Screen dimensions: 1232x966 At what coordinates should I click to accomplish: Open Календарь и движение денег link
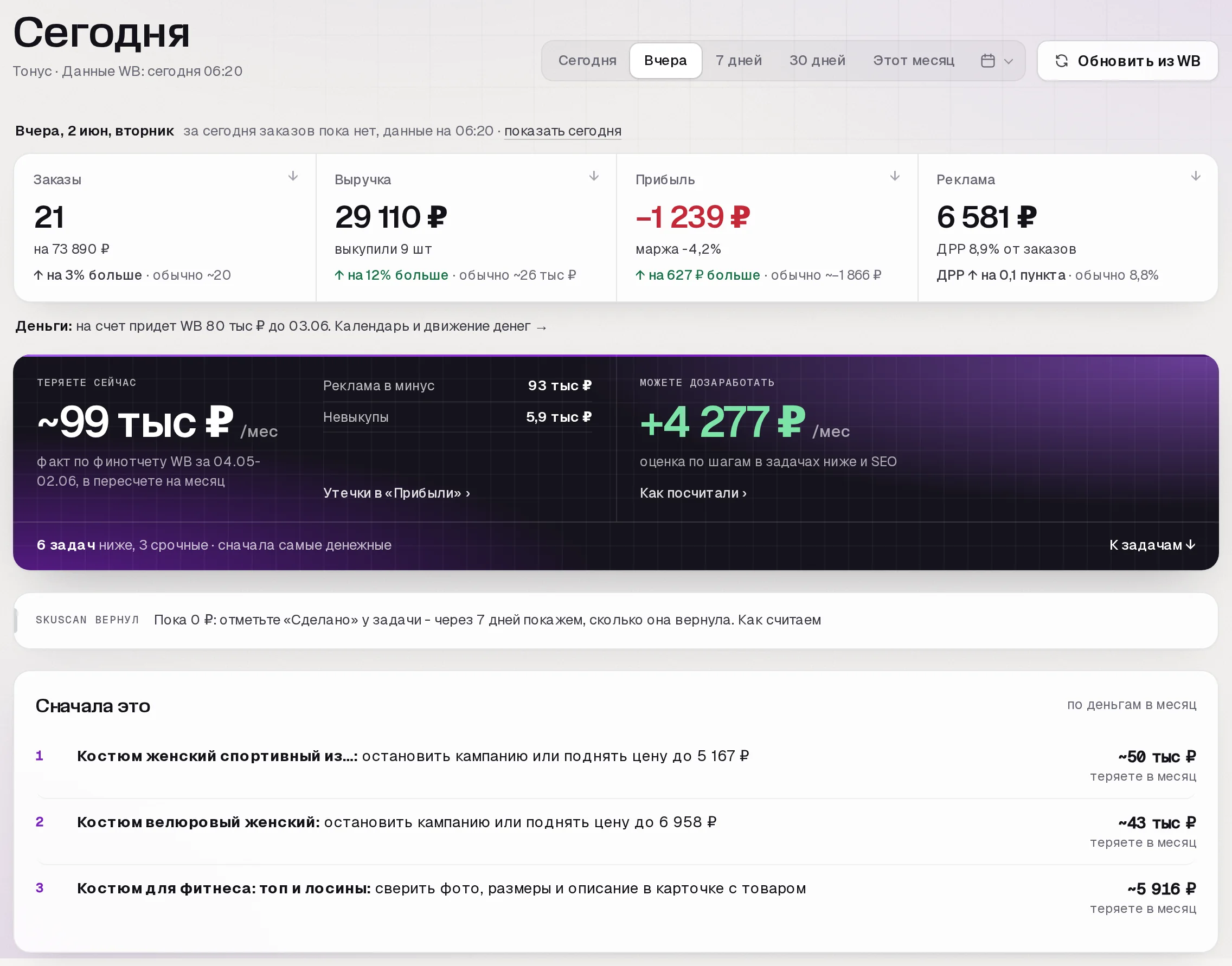coord(441,326)
